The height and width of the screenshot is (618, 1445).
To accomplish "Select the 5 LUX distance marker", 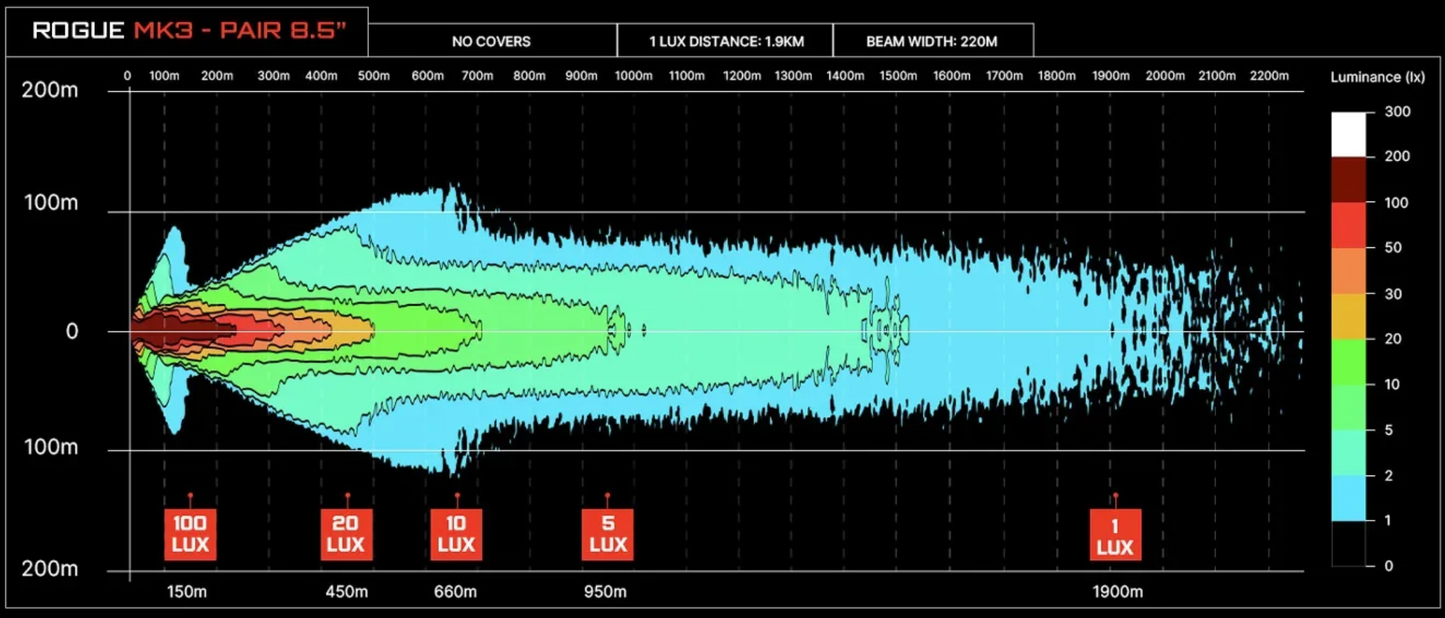I will (607, 534).
